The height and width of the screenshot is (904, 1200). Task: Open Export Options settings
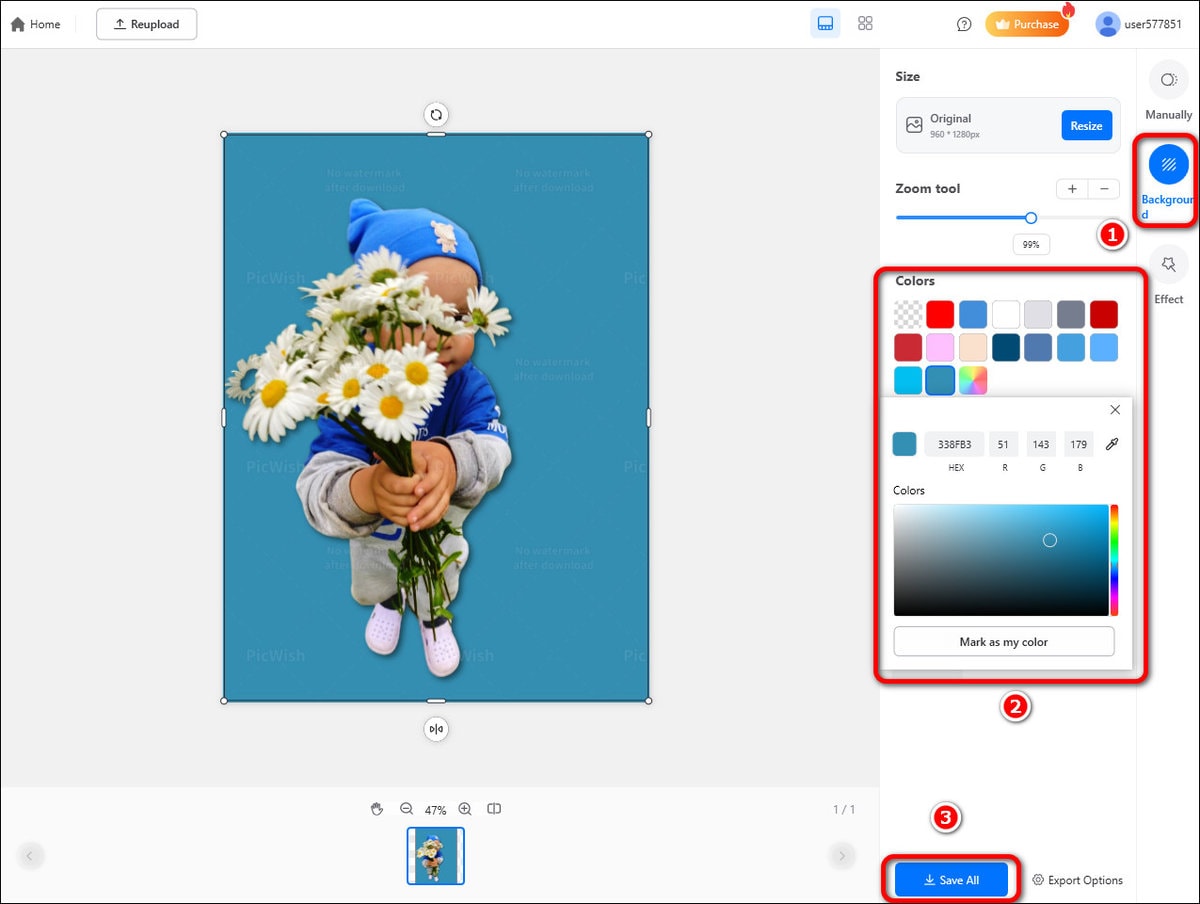point(1077,880)
